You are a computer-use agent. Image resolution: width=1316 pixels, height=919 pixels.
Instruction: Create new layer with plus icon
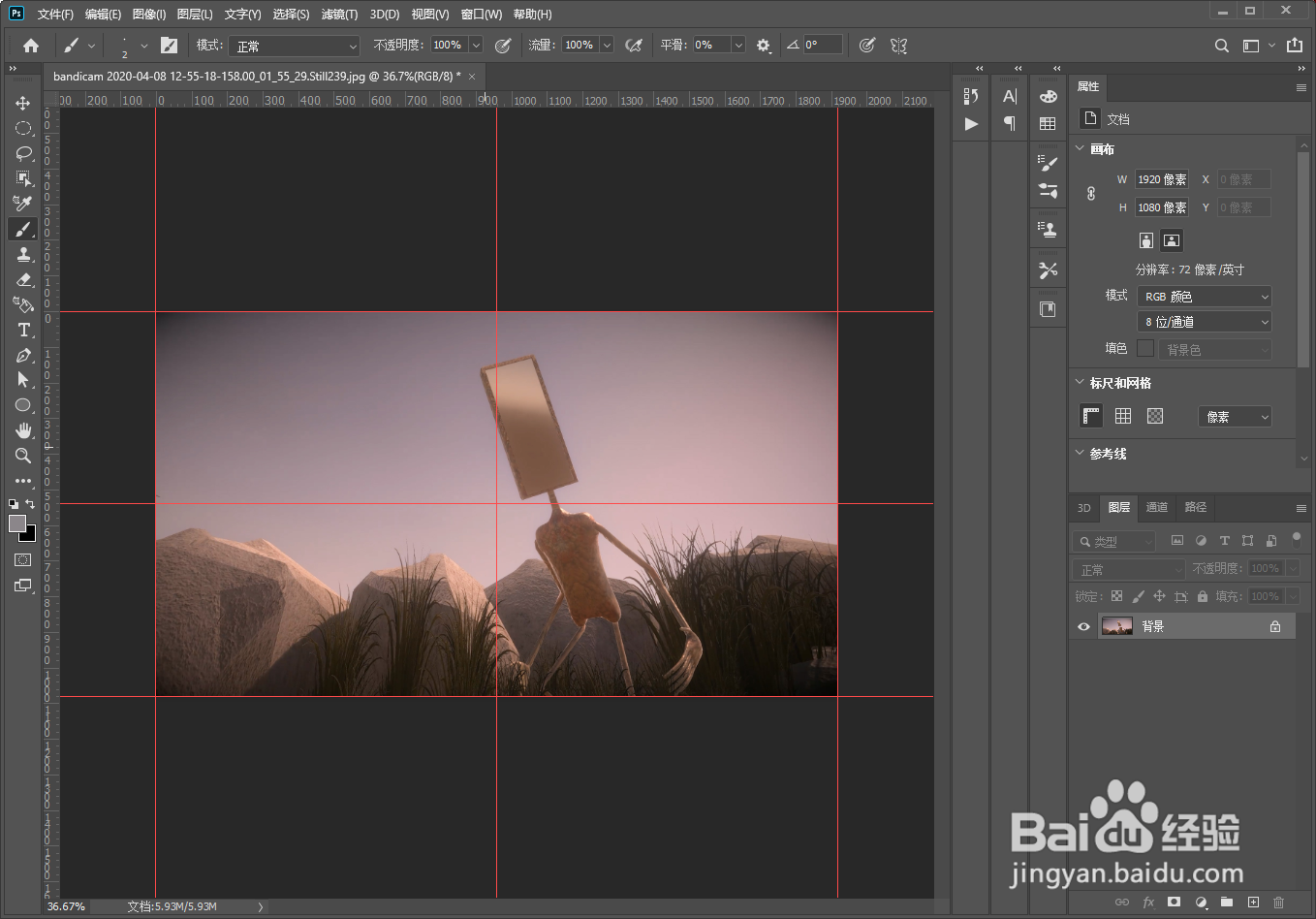tap(1253, 903)
